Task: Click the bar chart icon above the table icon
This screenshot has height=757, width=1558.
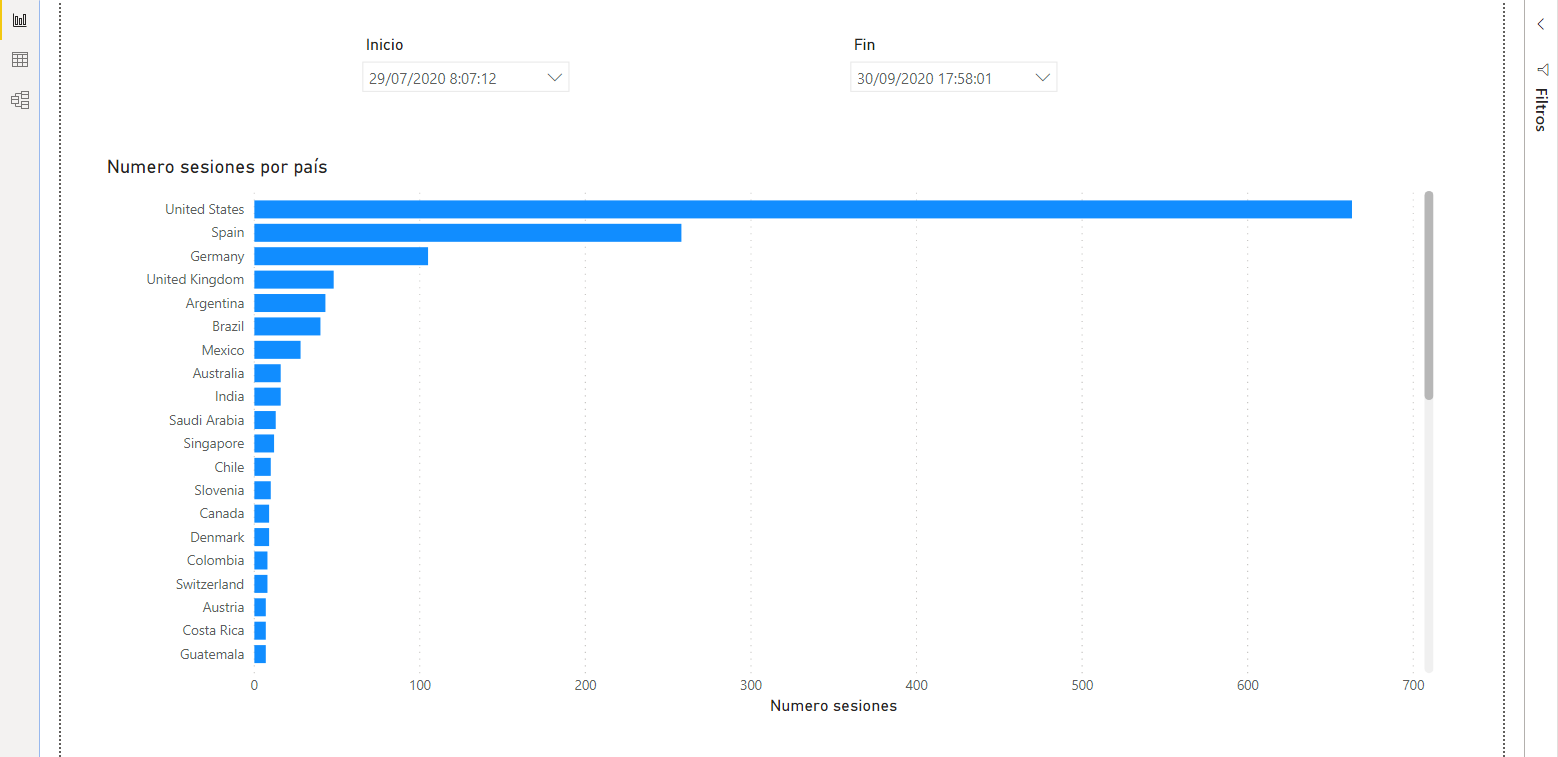Action: pos(19,19)
